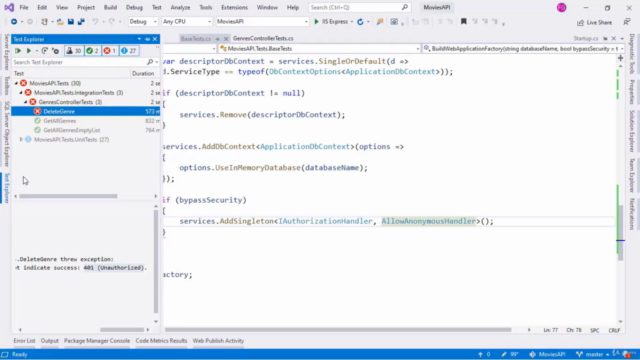Toggle total tests filter showing 30
This screenshot has width=640, height=360.
coord(74,51)
